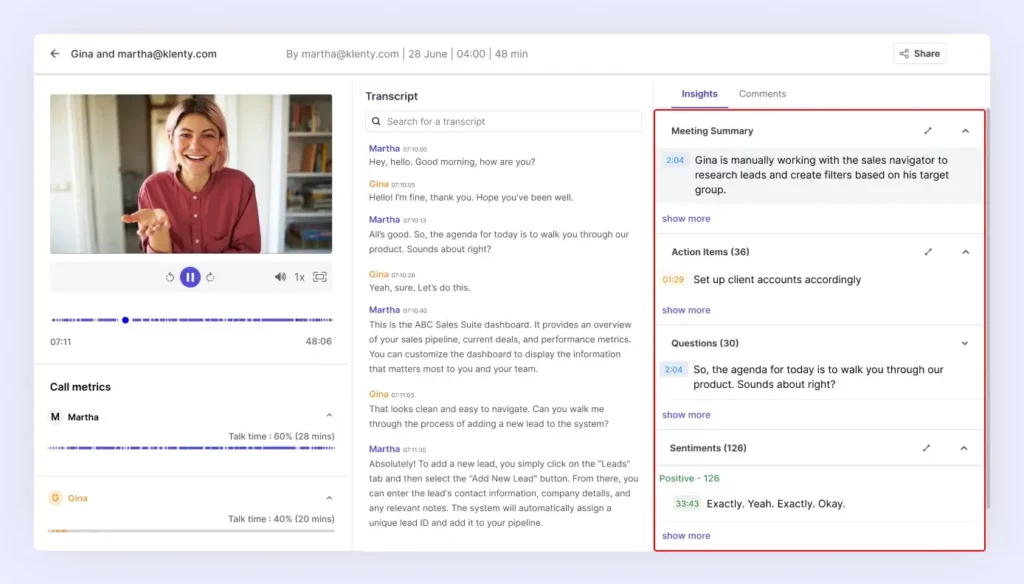Show more meeting summary items
This screenshot has height=584, width=1024.
[x=685, y=218]
